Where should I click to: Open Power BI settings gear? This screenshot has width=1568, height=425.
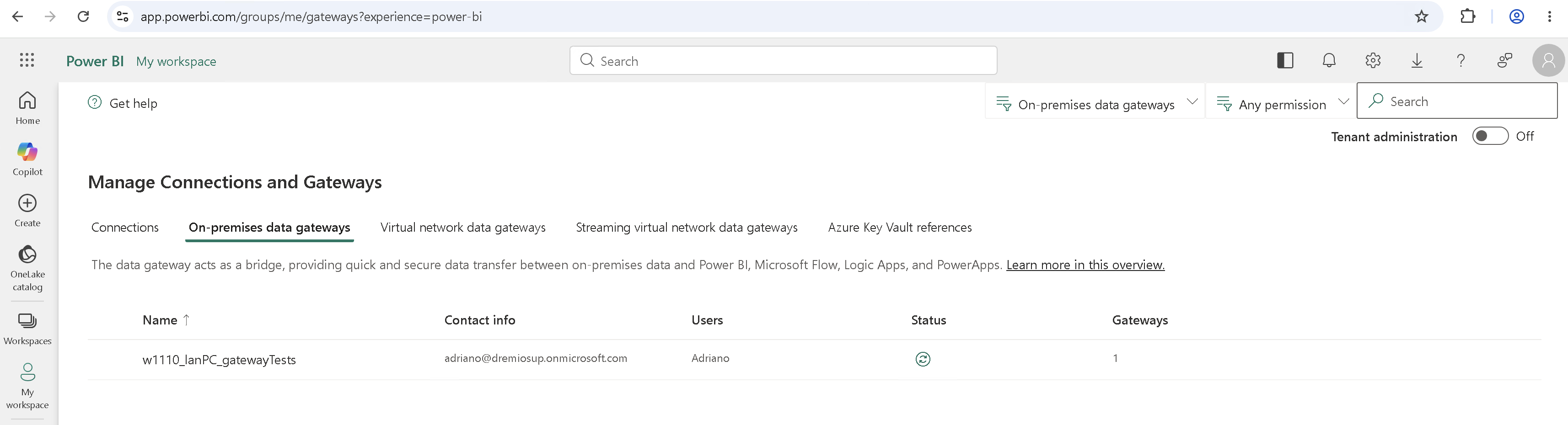(1373, 60)
